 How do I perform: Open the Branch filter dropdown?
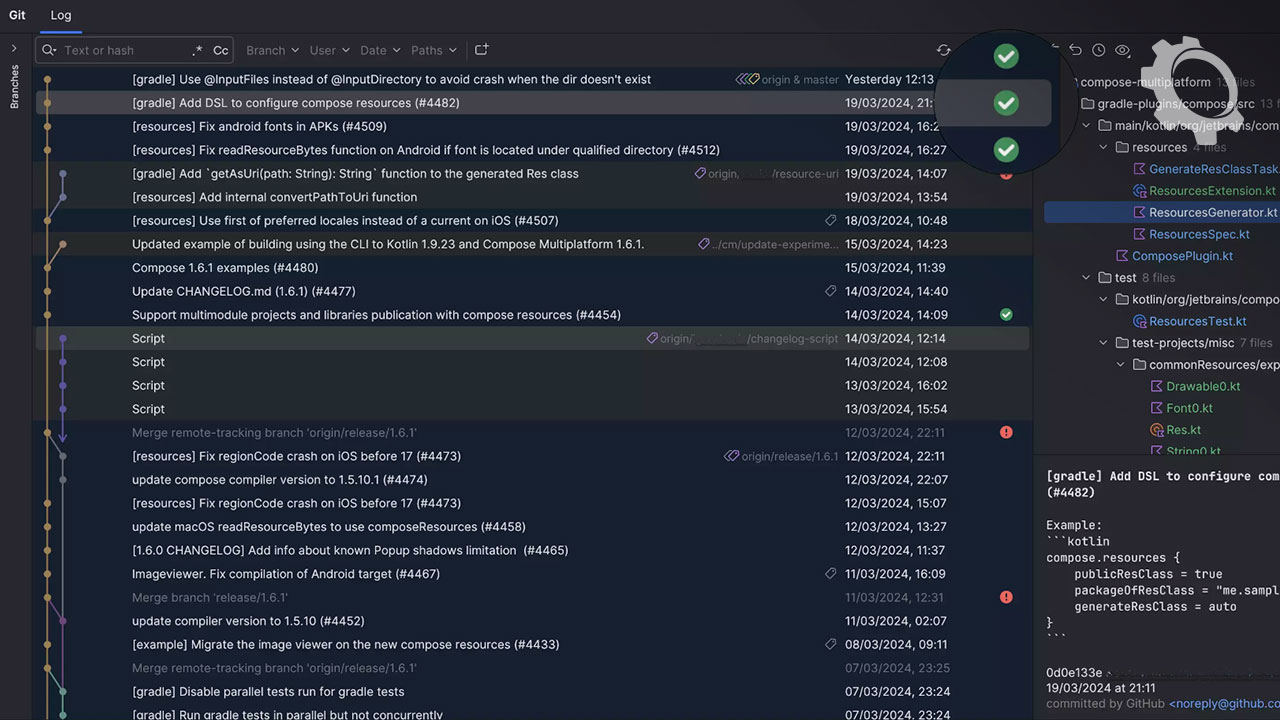tap(272, 50)
